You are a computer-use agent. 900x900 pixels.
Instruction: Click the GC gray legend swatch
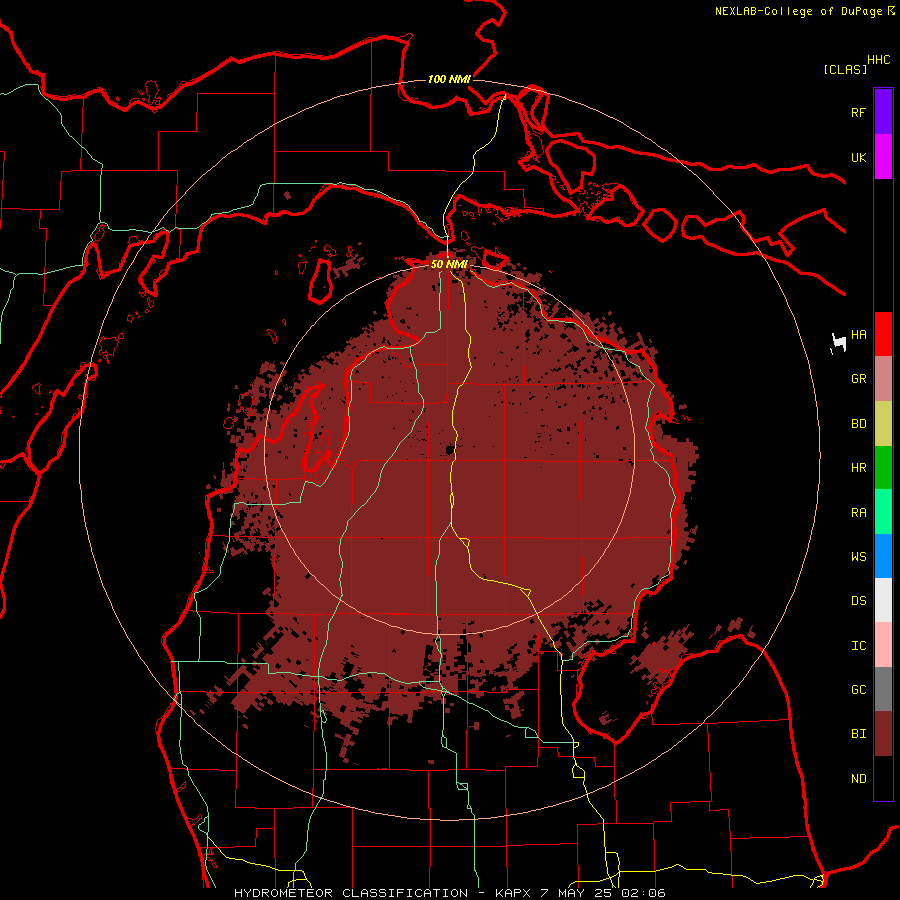coord(883,689)
